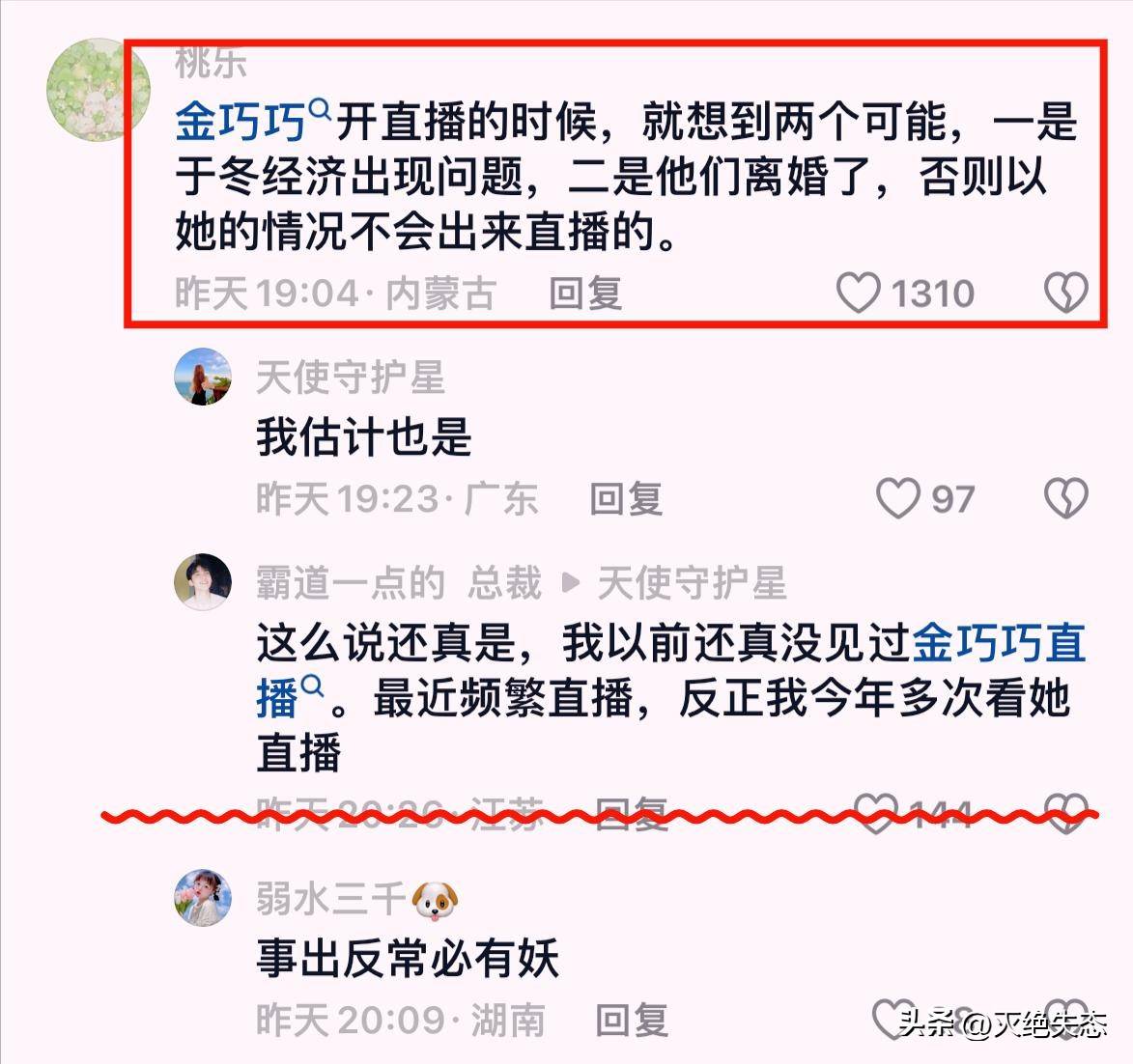Screen dimensions: 1133x1064
Task: Open 桃乐's green avatar profile
Action: pyautogui.click(x=99, y=90)
